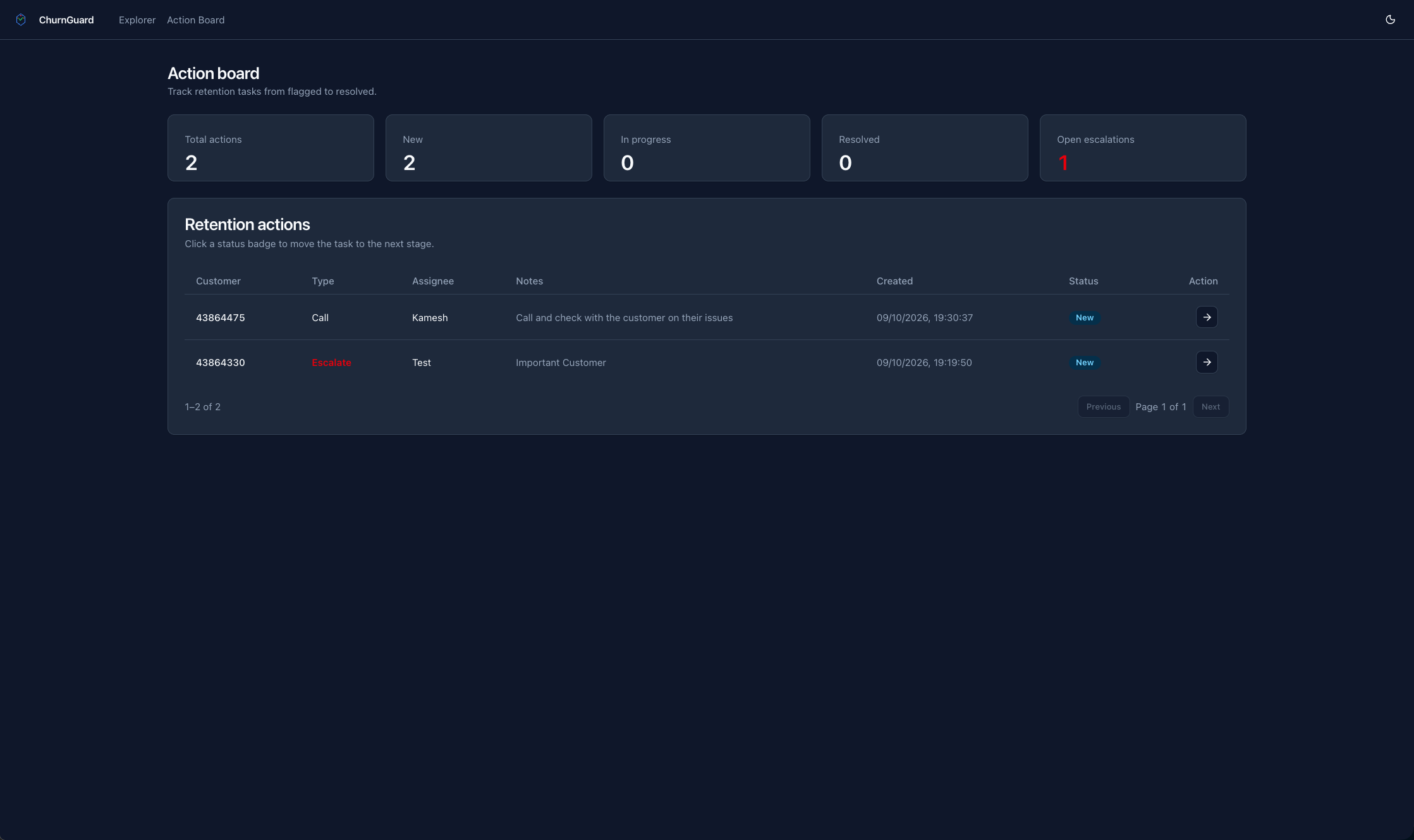Click the 'Page 1 of 1' indicator
Image resolution: width=1414 pixels, height=840 pixels.
1161,407
